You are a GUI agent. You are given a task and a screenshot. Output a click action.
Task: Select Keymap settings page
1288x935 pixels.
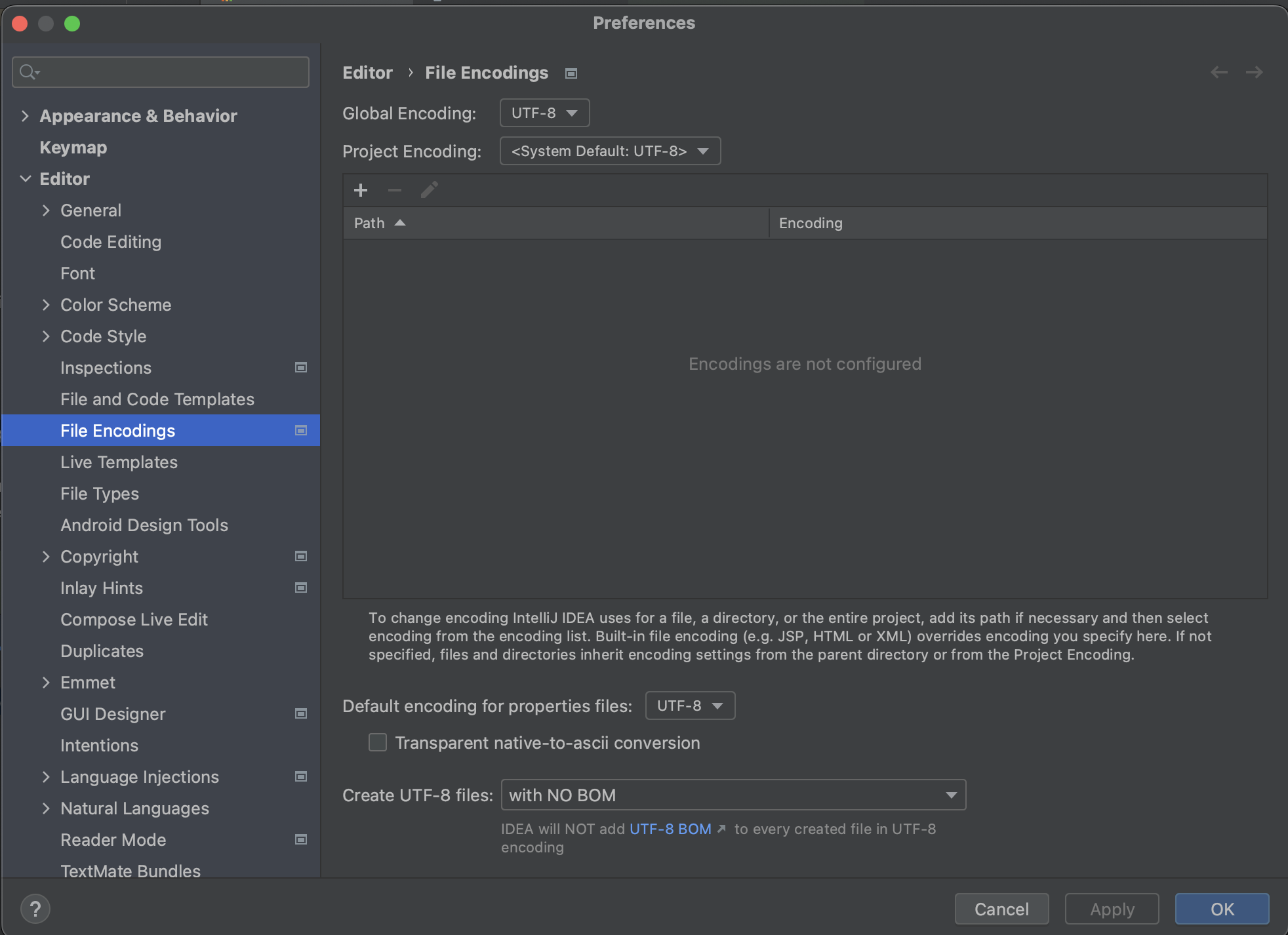[x=73, y=148]
